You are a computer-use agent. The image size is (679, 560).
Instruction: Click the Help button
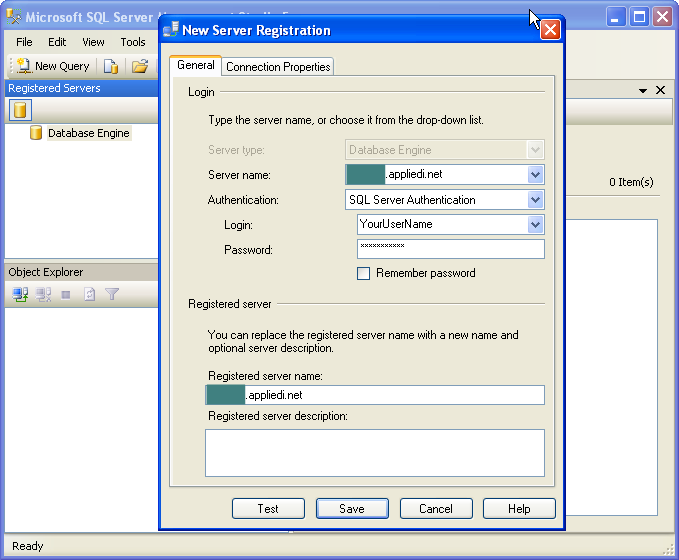[519, 508]
